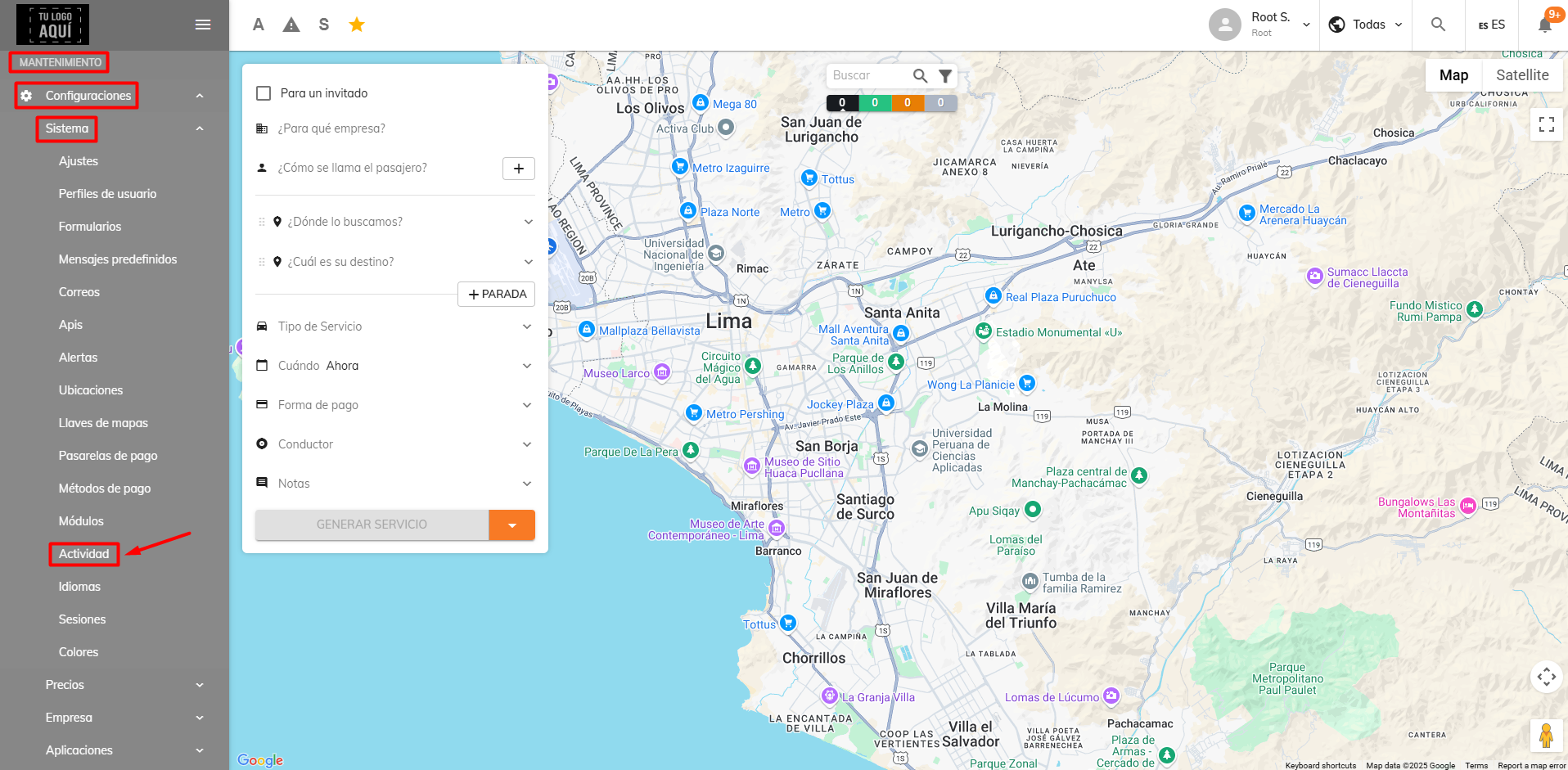Click the Museo Larco map marker
1568x770 pixels.
pos(662,372)
